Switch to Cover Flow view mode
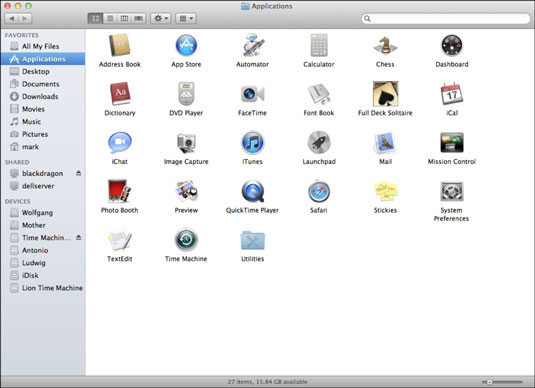Screen dimensions: 535x388 139,18
